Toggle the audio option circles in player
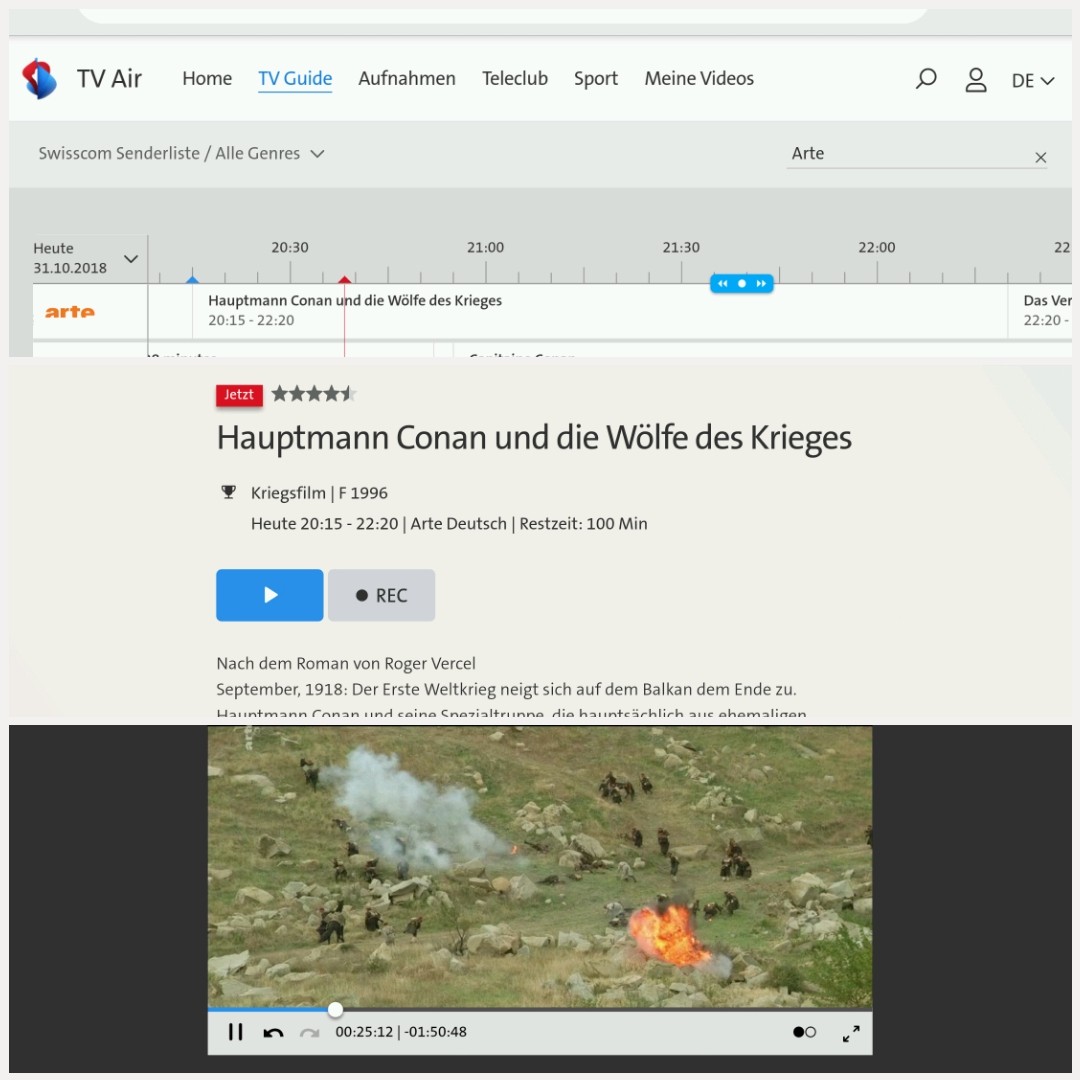 coord(804,1032)
